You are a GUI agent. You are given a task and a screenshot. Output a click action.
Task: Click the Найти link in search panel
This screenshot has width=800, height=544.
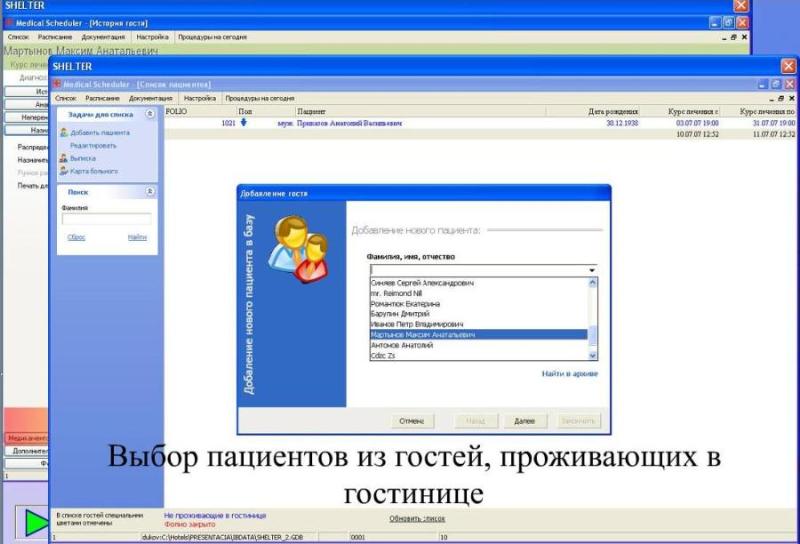point(137,237)
